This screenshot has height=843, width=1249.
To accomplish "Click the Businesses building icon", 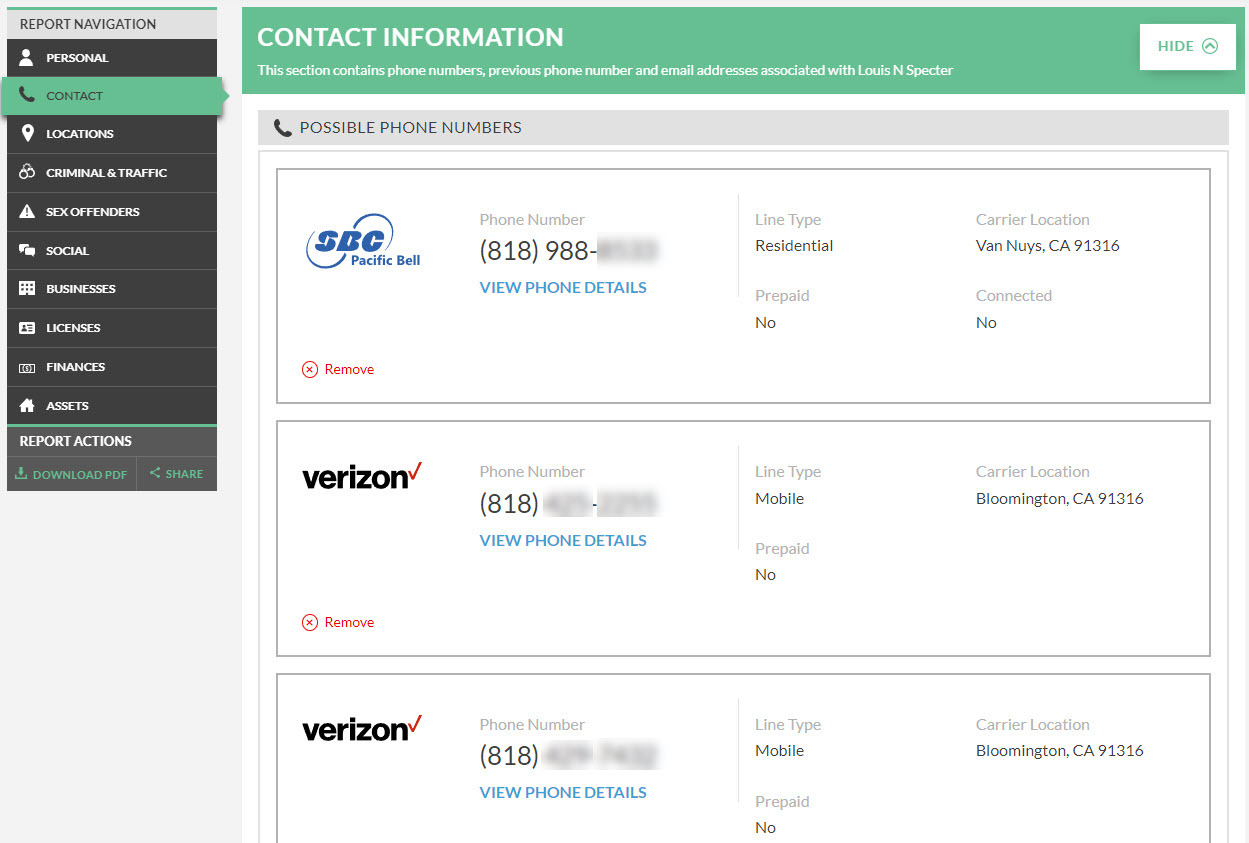I will [27, 289].
